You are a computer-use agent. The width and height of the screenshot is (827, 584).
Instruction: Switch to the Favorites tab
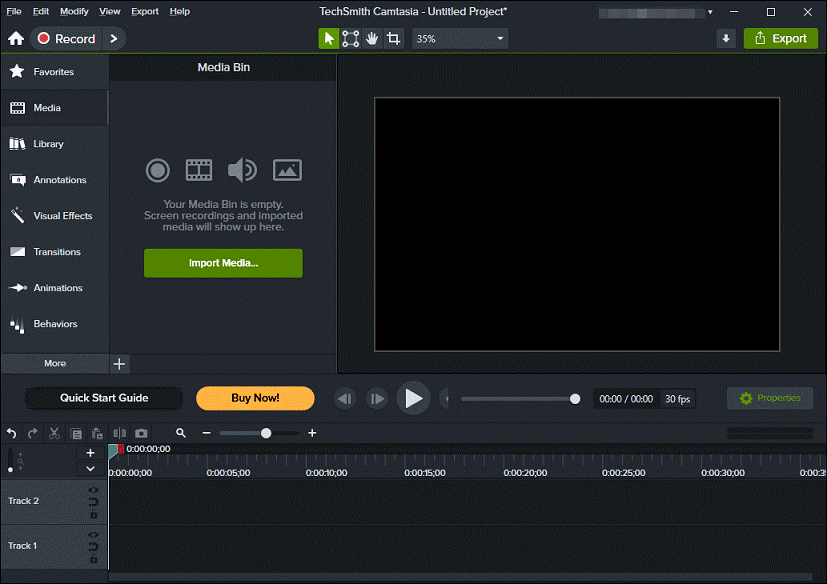tap(54, 72)
